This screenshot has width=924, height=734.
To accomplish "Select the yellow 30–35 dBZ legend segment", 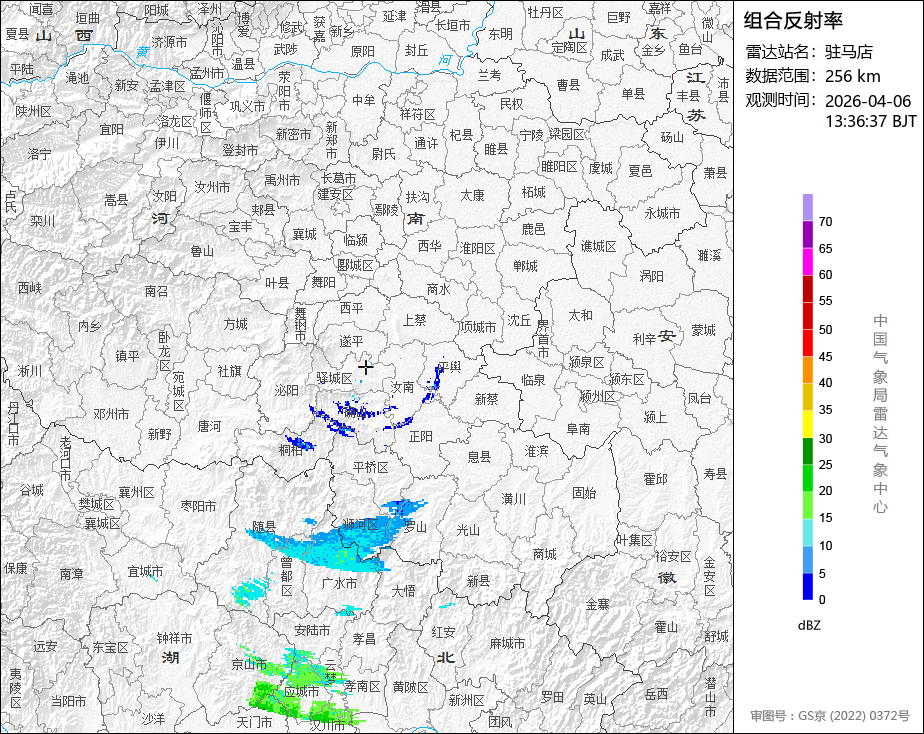I will point(807,424).
